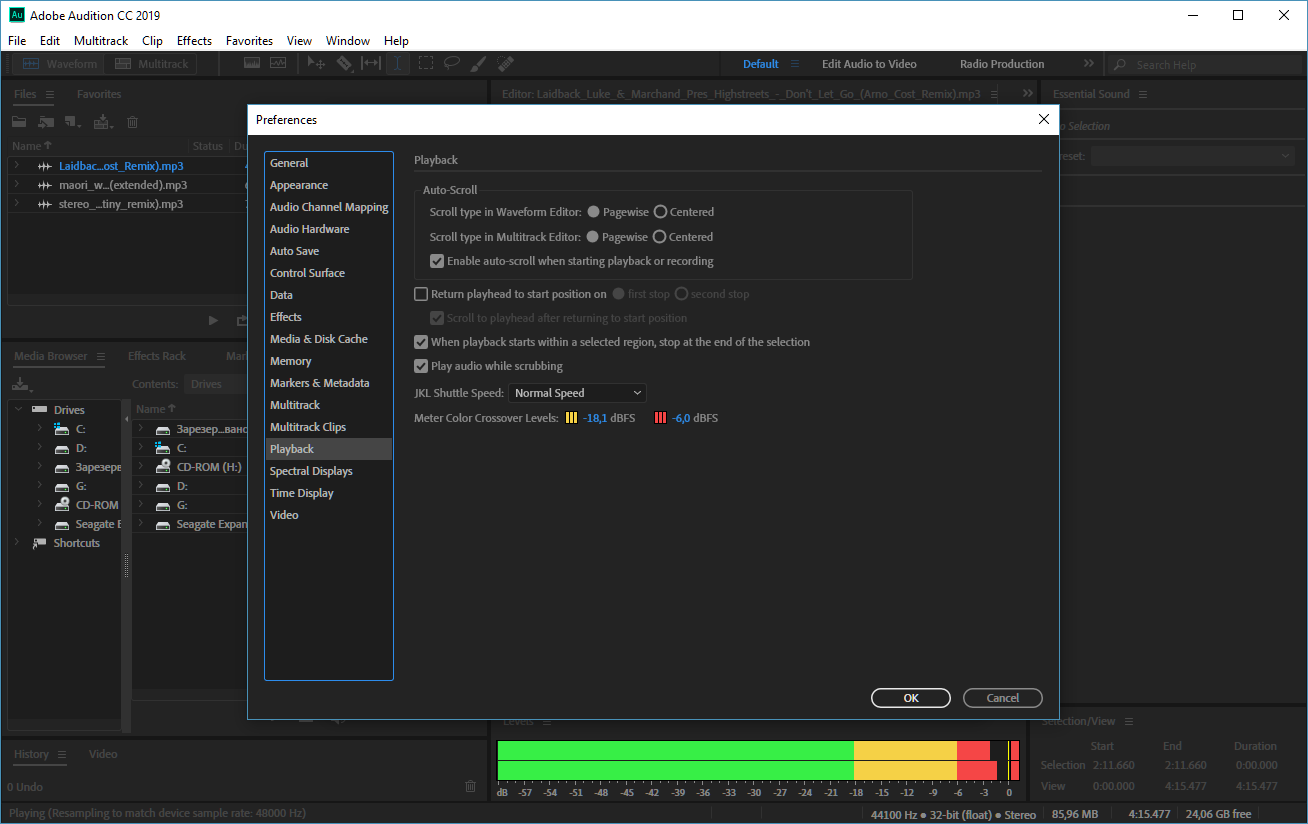Select Centered for Multitrack Editor scroll type
Viewport: 1308px width, 824px height.
tap(660, 237)
